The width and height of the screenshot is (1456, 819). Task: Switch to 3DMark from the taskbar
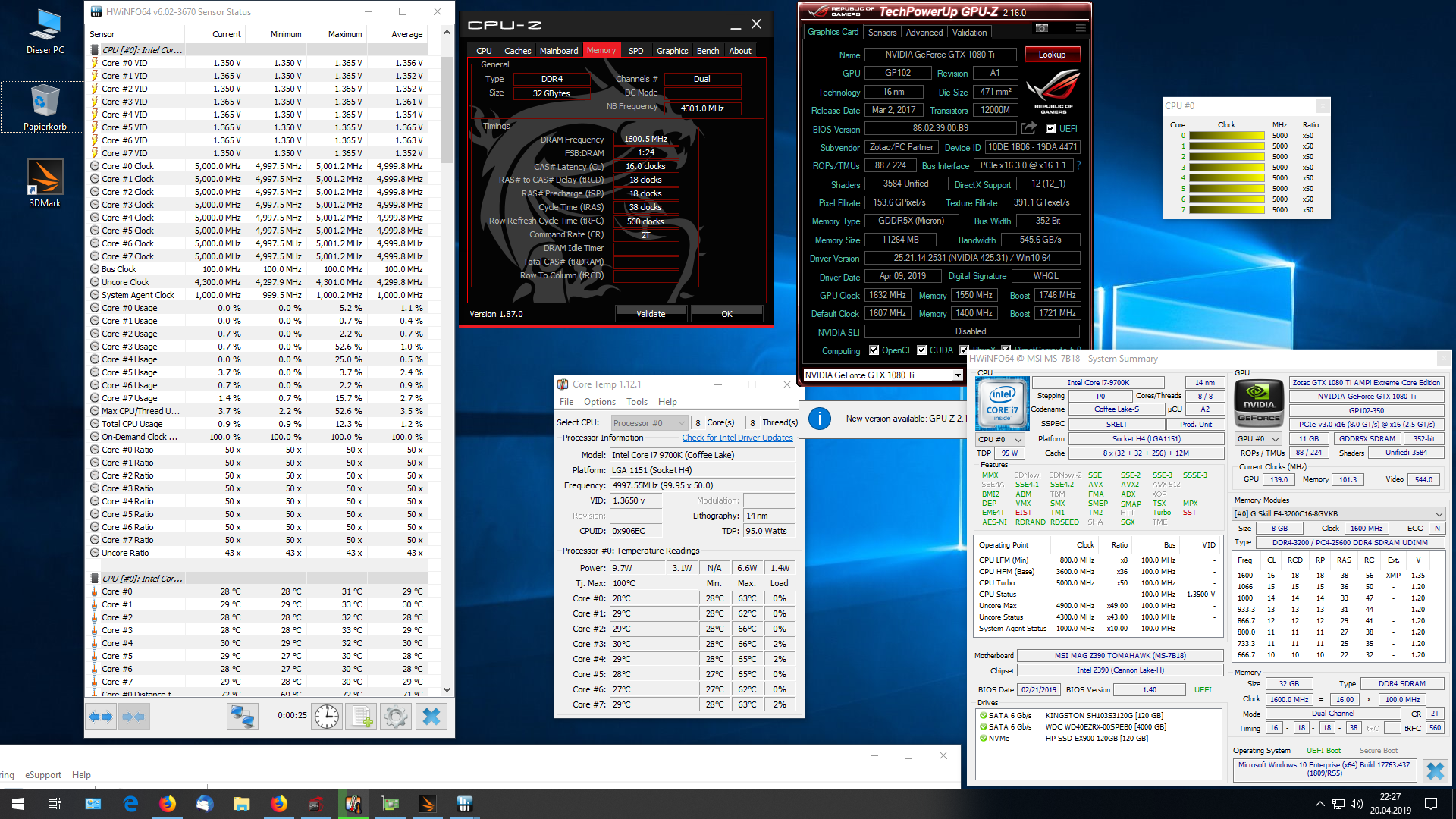coord(427,804)
